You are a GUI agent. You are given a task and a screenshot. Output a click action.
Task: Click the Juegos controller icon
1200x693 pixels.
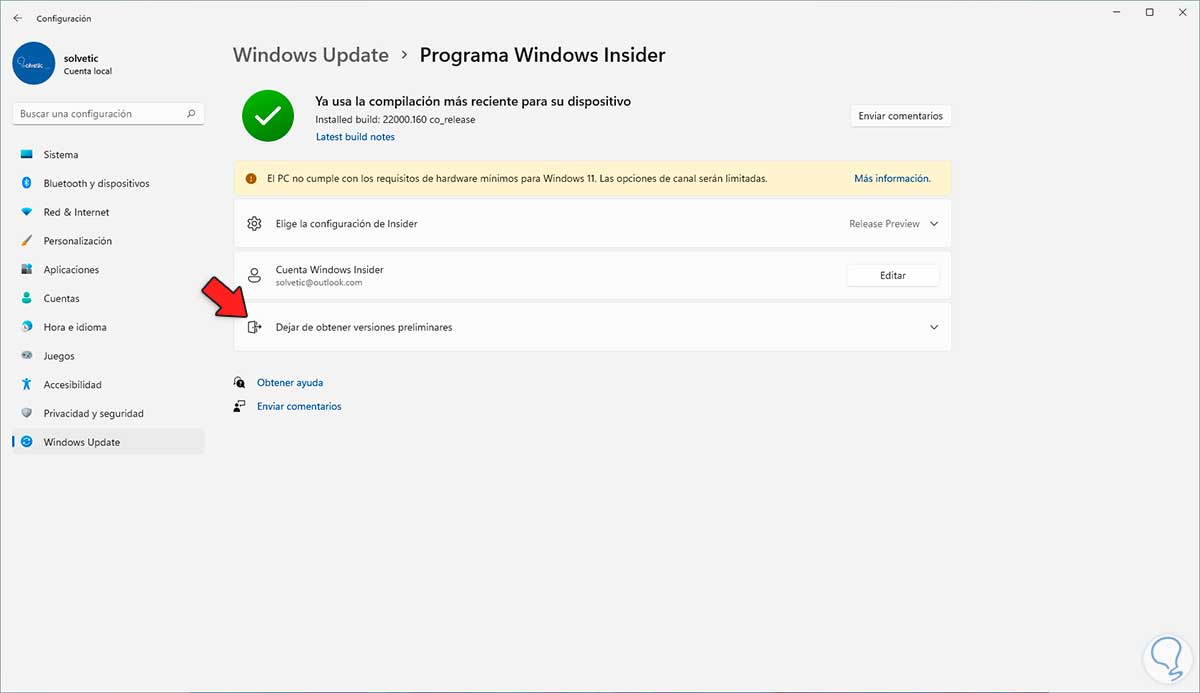tap(26, 356)
